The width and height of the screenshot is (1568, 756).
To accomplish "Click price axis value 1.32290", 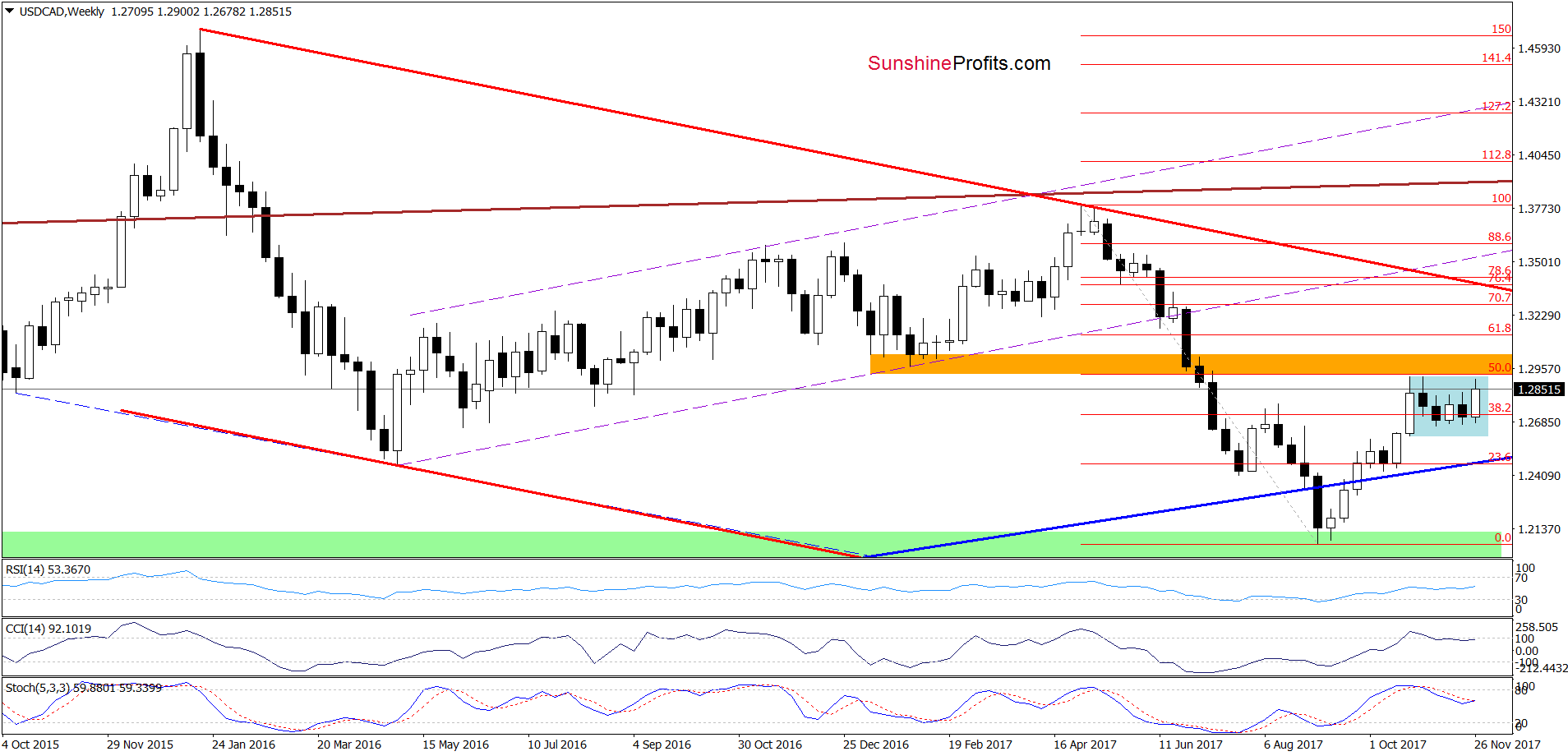I will click(x=1538, y=316).
